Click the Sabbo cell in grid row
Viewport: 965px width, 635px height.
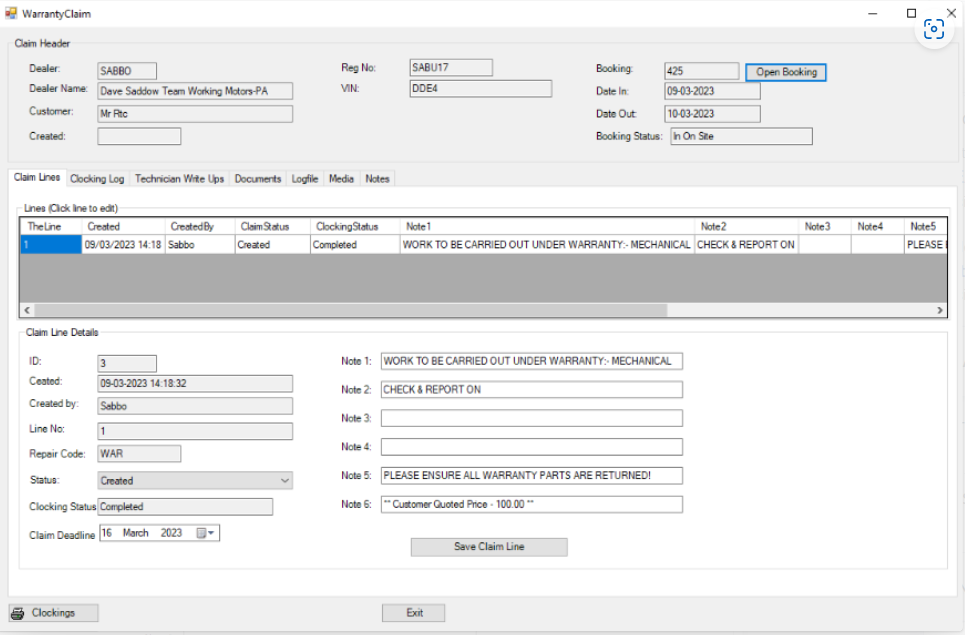[x=199, y=244]
